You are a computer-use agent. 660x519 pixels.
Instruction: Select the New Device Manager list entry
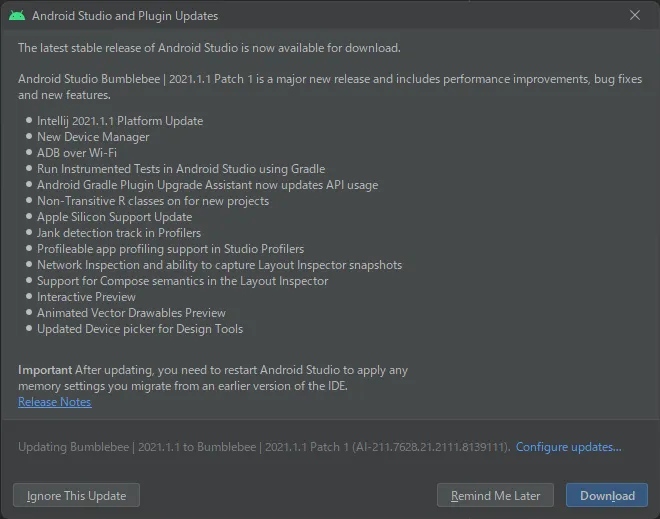pyautogui.click(x=93, y=137)
